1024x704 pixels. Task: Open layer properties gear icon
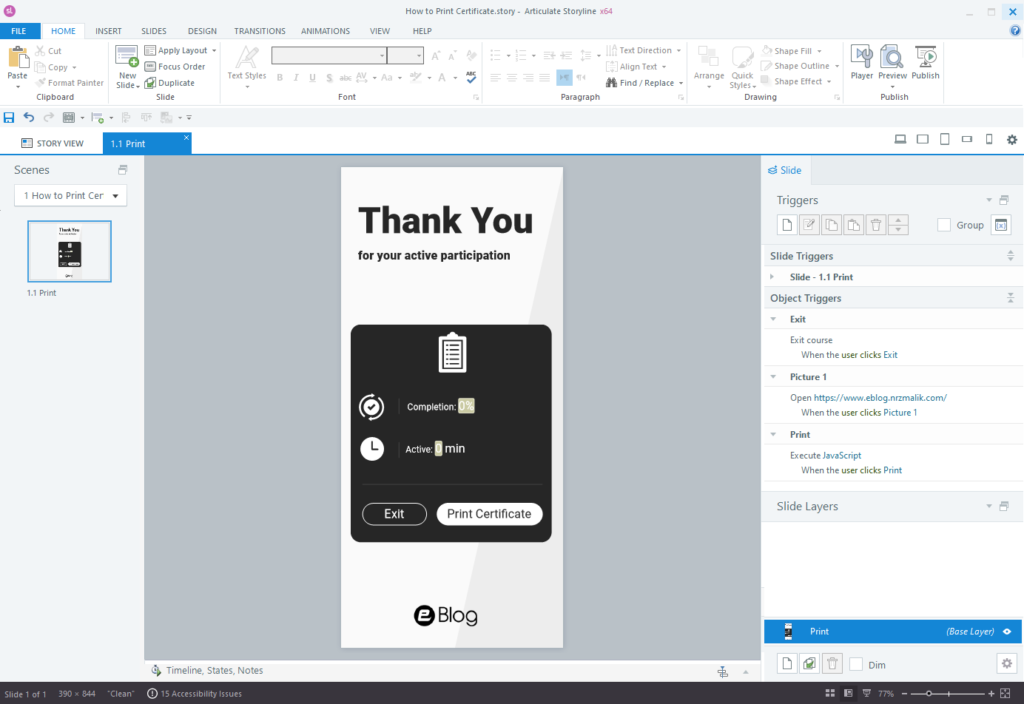point(1006,664)
